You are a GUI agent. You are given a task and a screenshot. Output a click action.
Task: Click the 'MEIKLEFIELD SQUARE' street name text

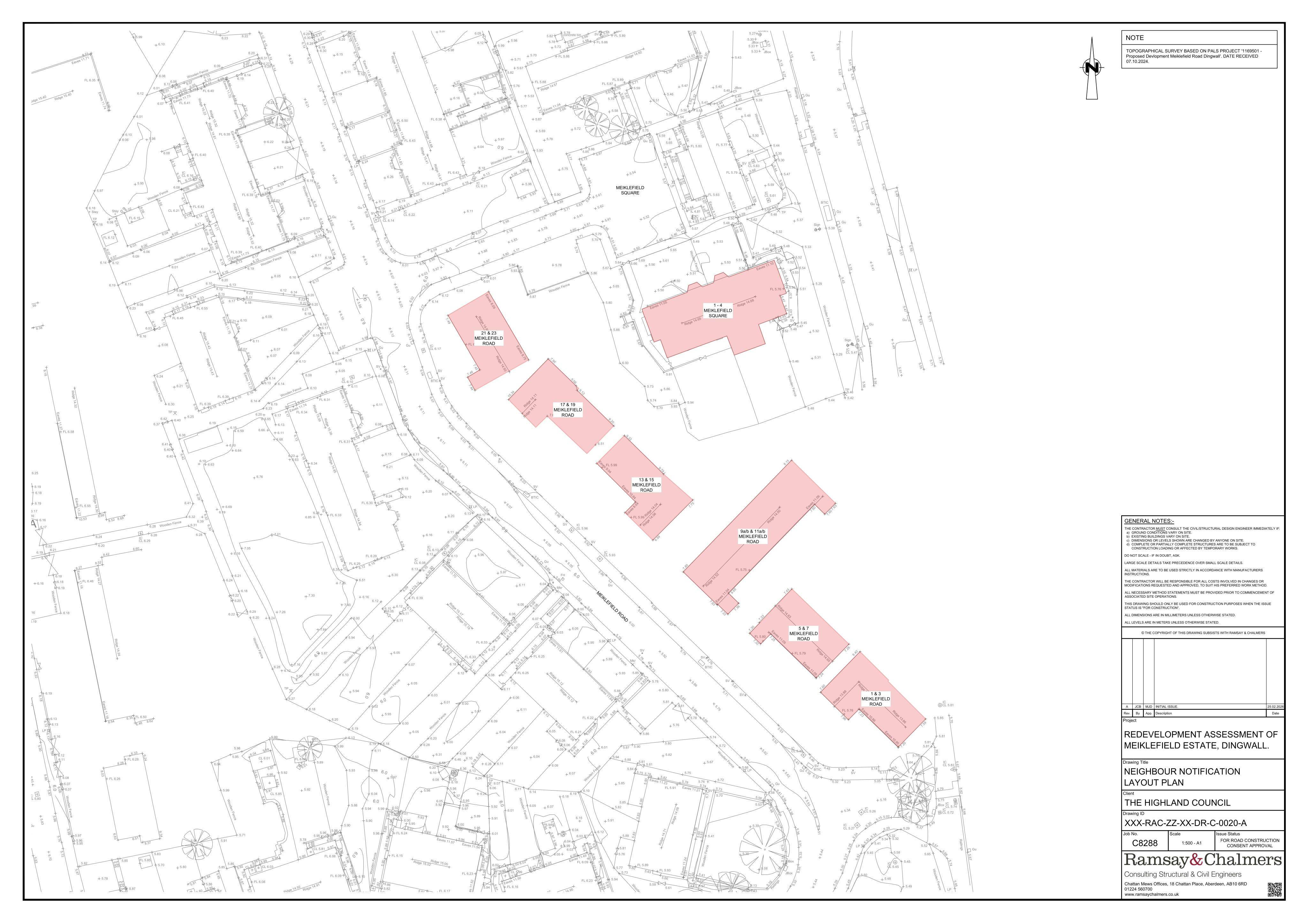tap(630, 190)
